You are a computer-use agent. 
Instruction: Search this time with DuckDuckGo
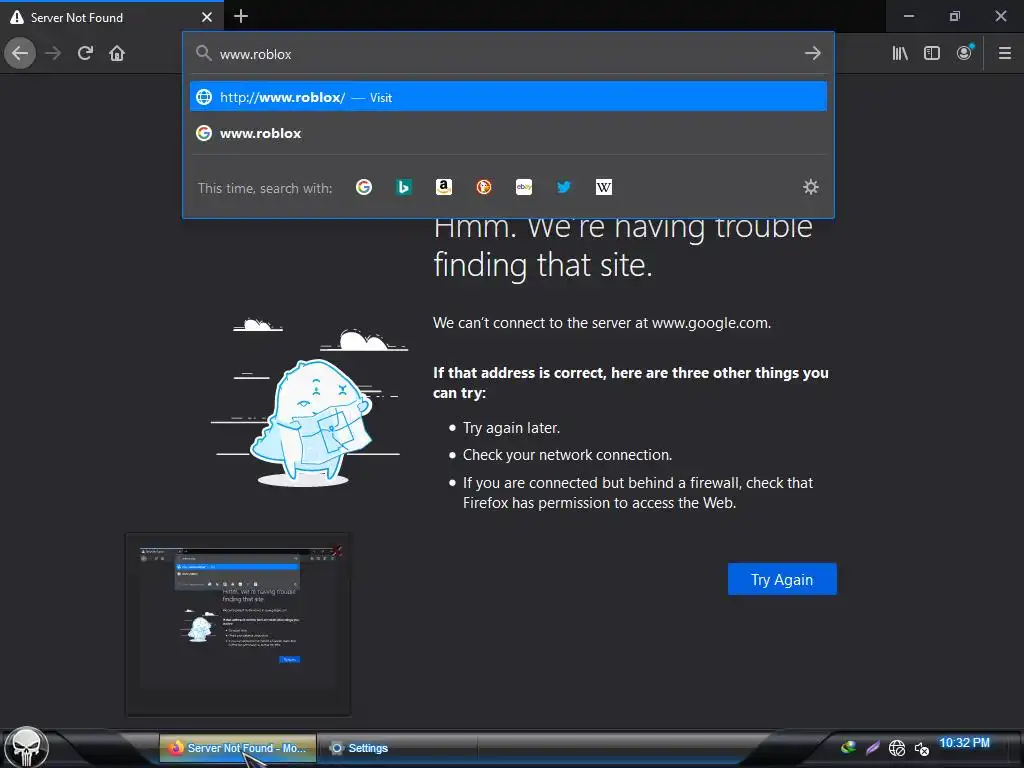coord(484,187)
